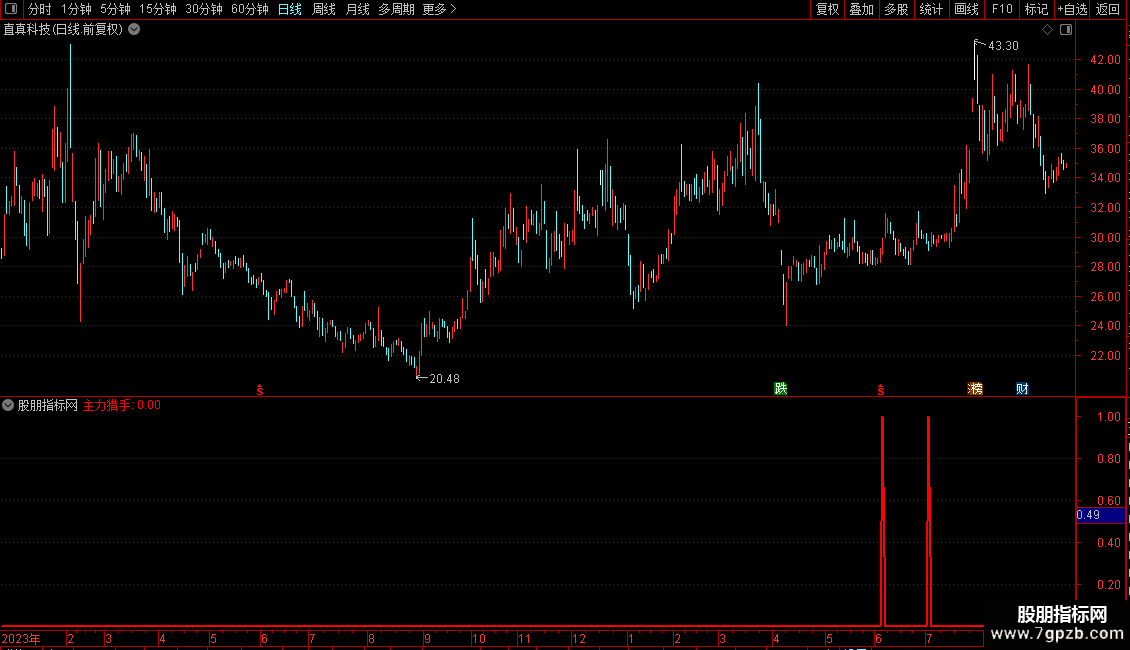Image resolution: width=1130 pixels, height=650 pixels.
Task: Add stock via +自选 button
Action: point(1072,9)
